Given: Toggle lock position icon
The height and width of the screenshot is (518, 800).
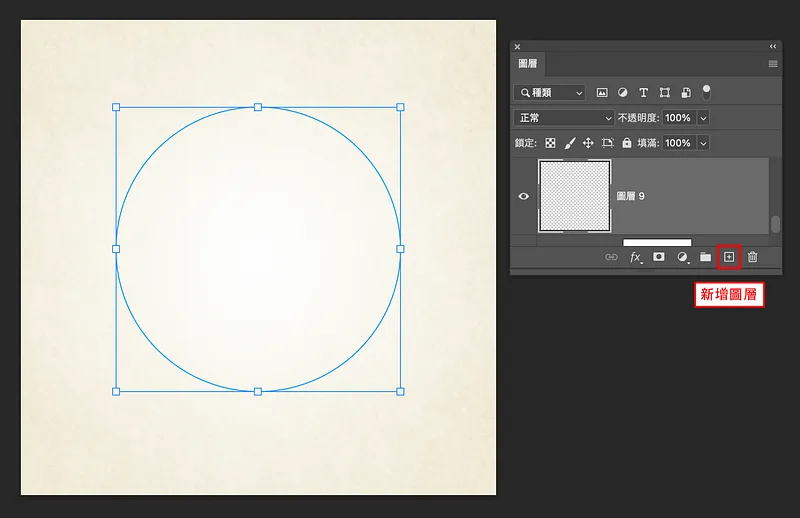Looking at the screenshot, I should click(x=588, y=143).
